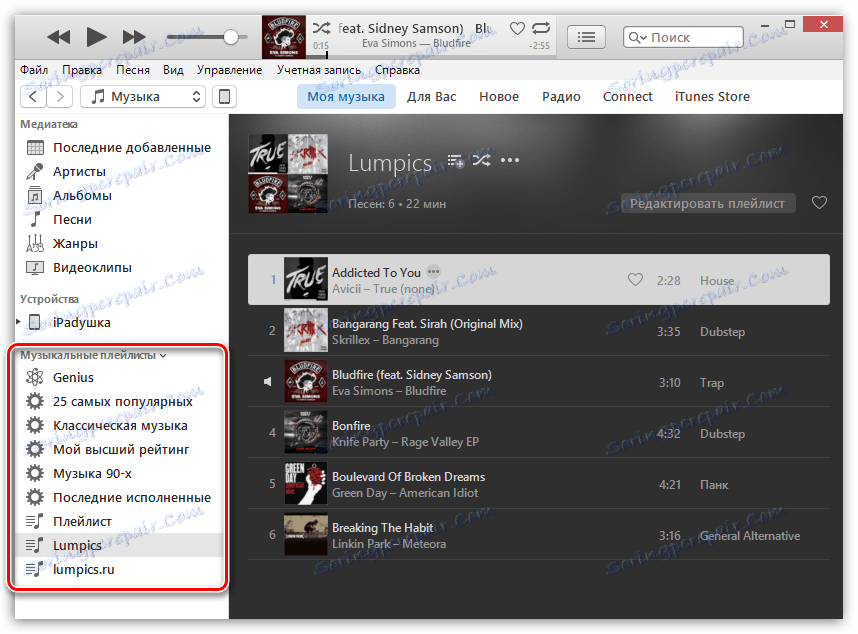Click the Поиск search field

pyautogui.click(x=683, y=37)
